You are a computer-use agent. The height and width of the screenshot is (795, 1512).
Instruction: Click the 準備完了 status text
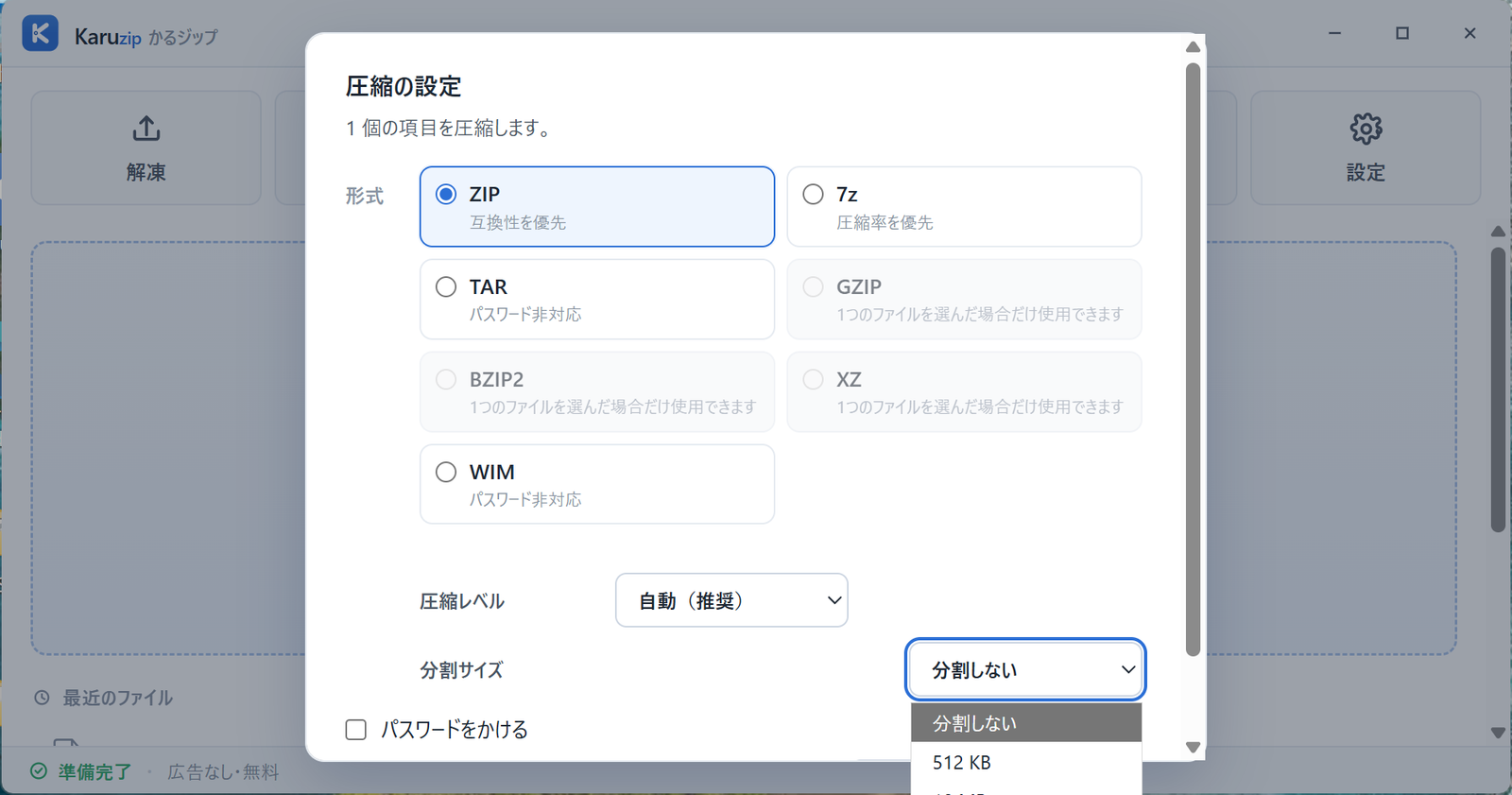94,771
